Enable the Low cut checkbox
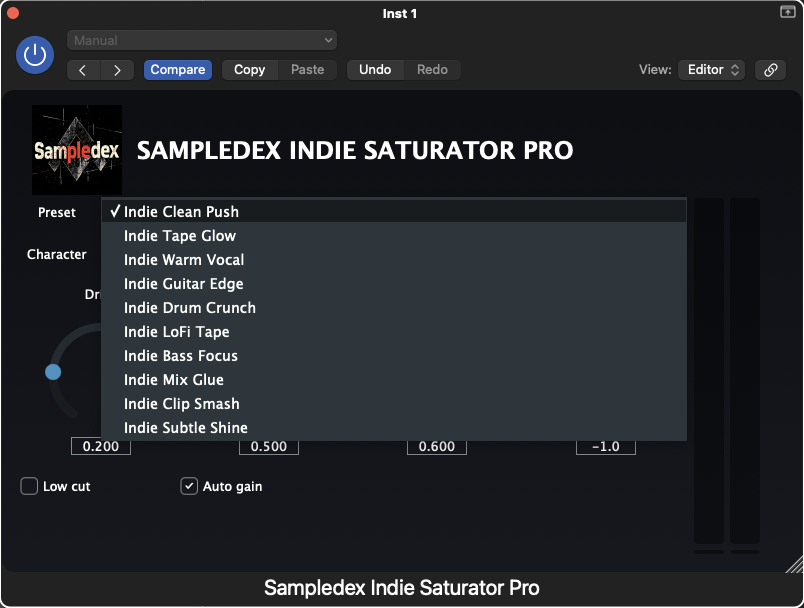The width and height of the screenshot is (804, 608). tap(28, 486)
